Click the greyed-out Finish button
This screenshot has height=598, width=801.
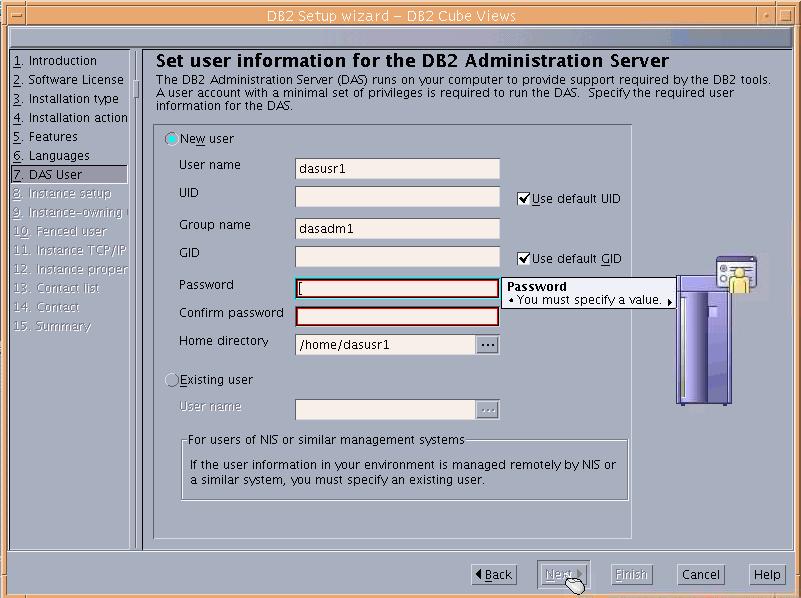click(631, 575)
